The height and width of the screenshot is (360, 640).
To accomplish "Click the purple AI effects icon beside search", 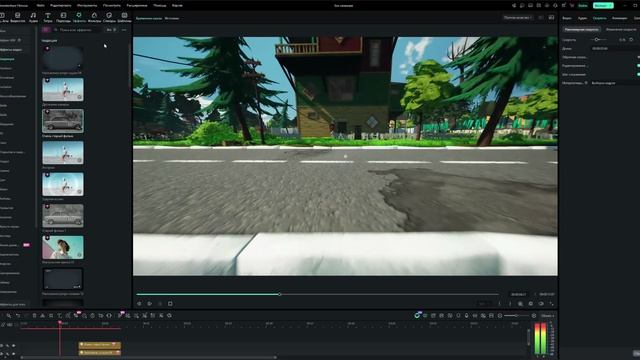I will (46, 30).
